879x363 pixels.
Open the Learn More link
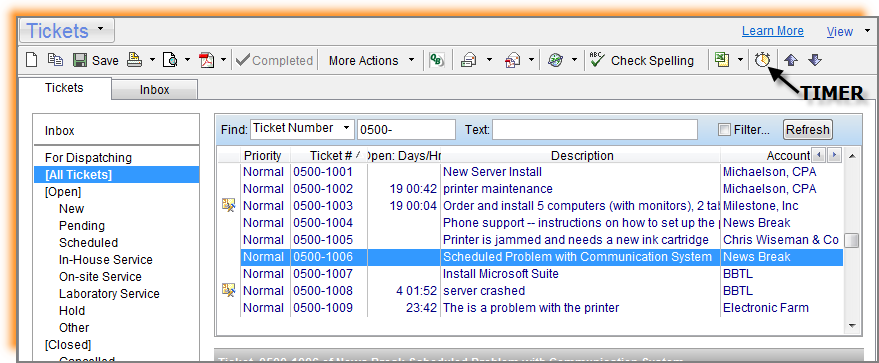(x=772, y=31)
